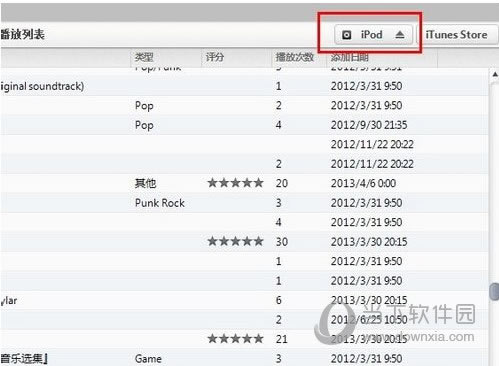
Task: Select the play count 20 cell
Action: (x=282, y=183)
